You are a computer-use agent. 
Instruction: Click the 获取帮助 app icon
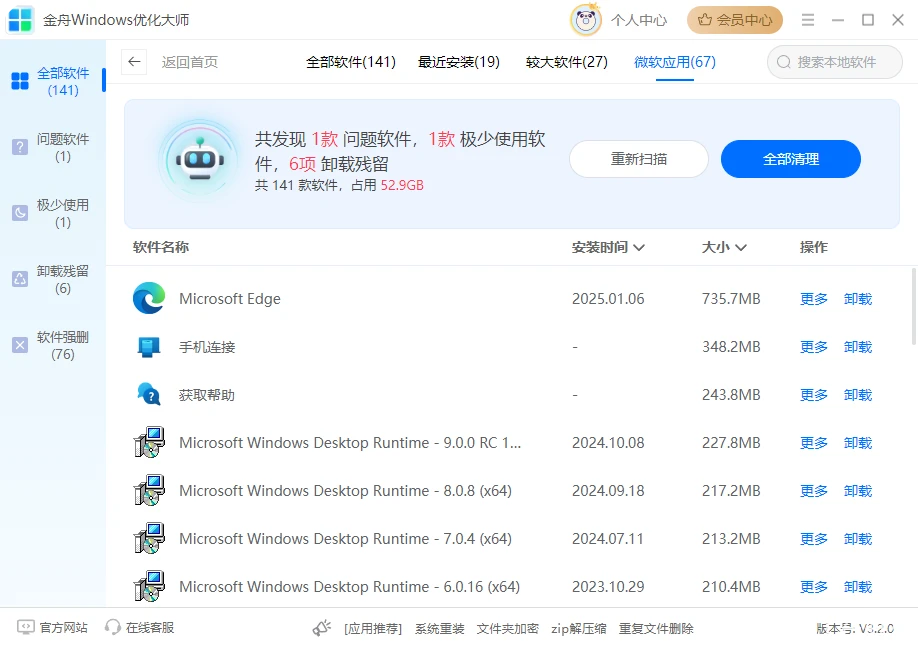149,395
